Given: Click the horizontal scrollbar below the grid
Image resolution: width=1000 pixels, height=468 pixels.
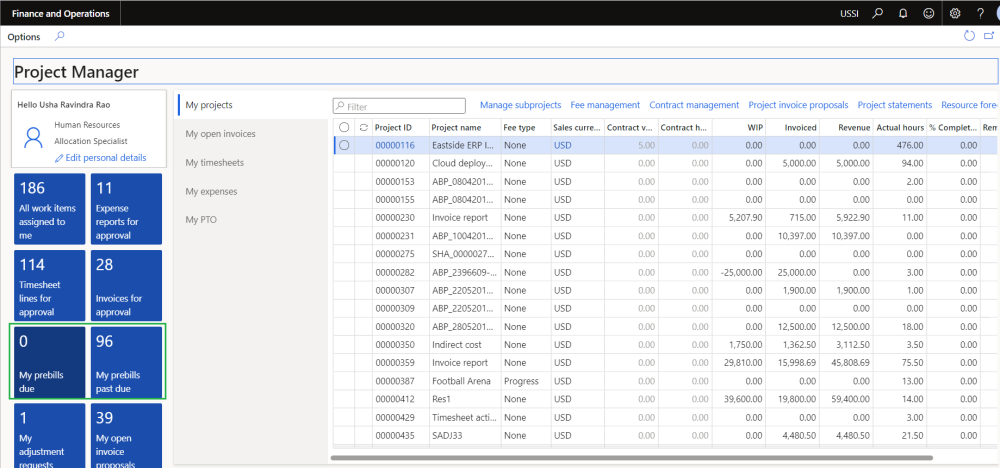Looking at the screenshot, I should click(630, 458).
